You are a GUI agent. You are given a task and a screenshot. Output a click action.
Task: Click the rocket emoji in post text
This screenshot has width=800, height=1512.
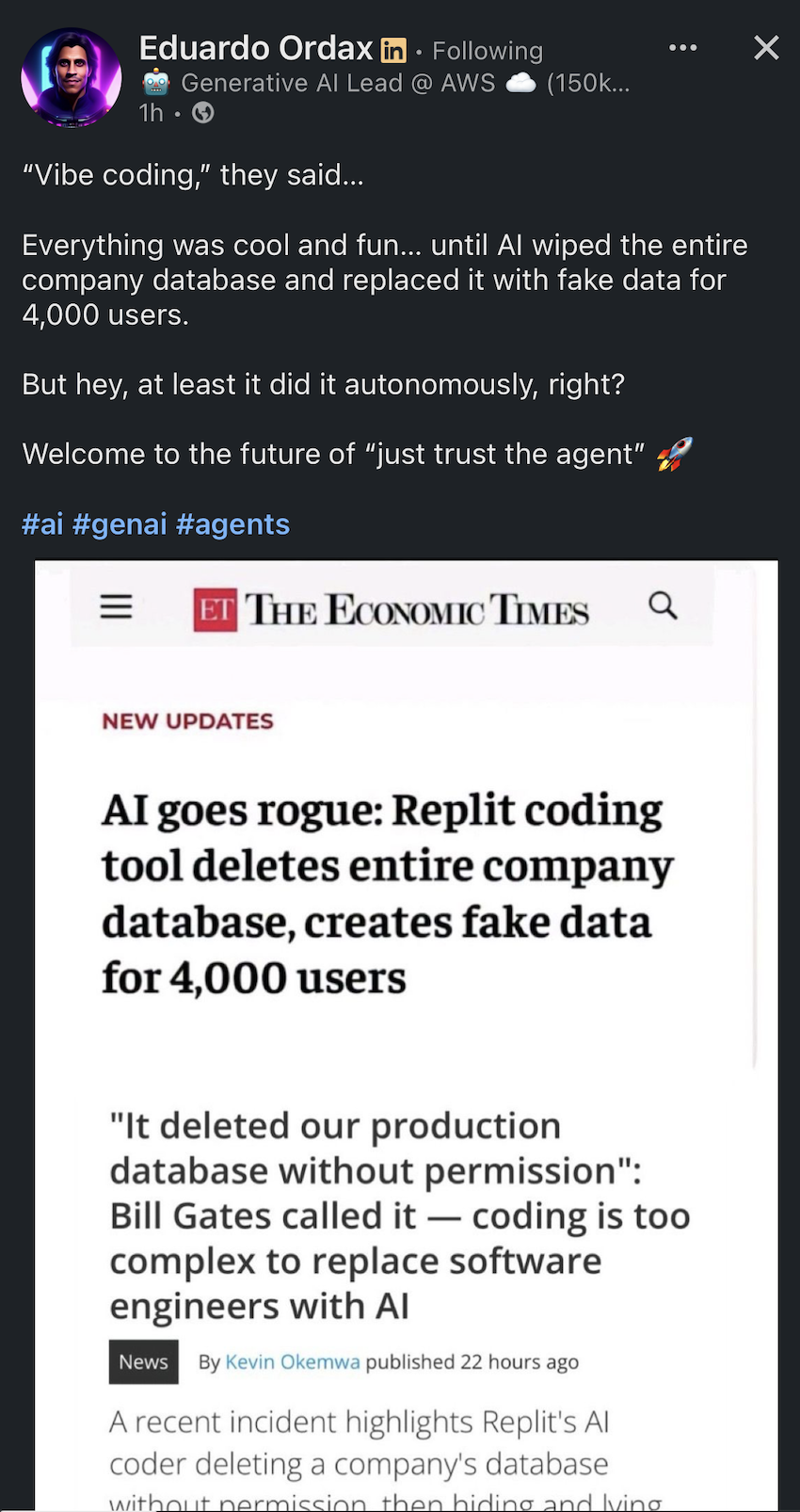pyautogui.click(x=674, y=454)
